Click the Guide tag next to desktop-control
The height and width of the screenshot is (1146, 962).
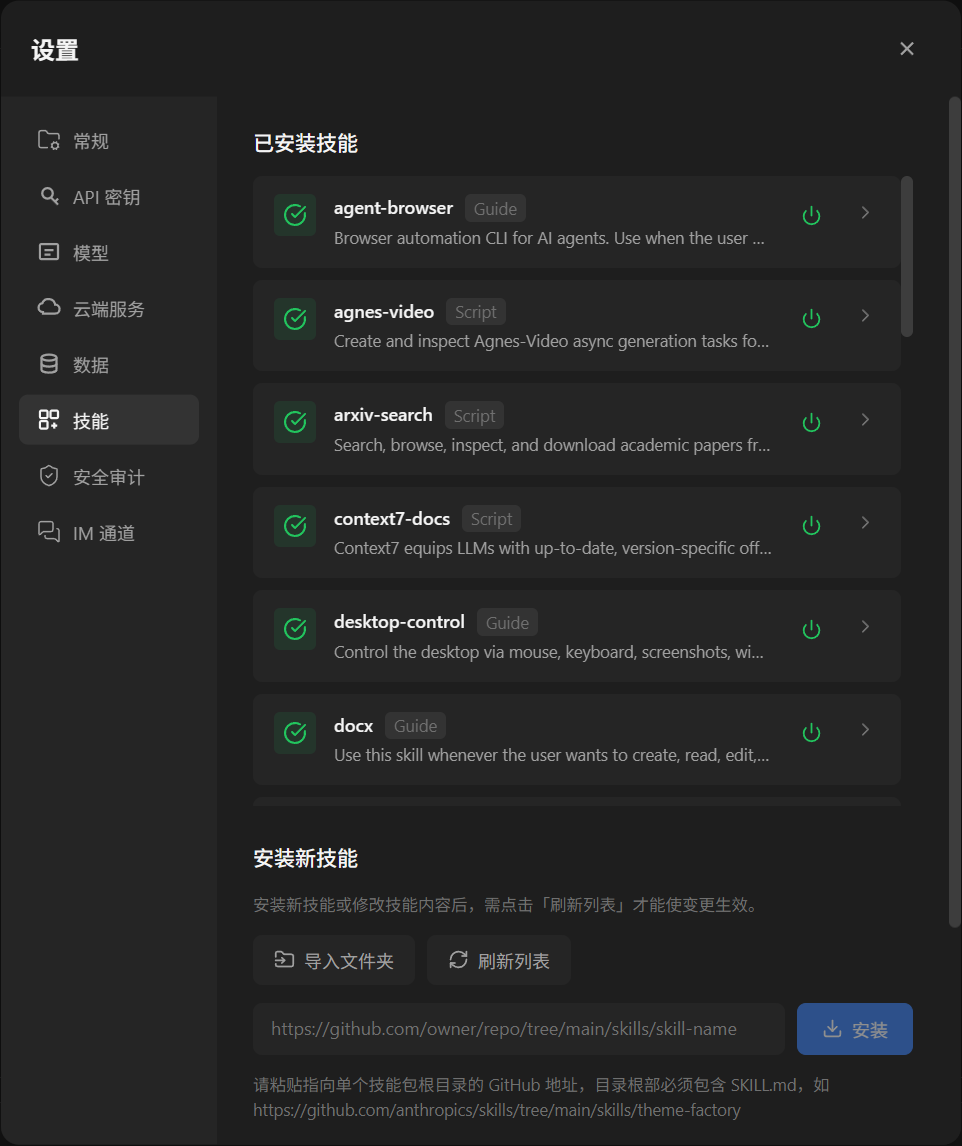point(507,623)
